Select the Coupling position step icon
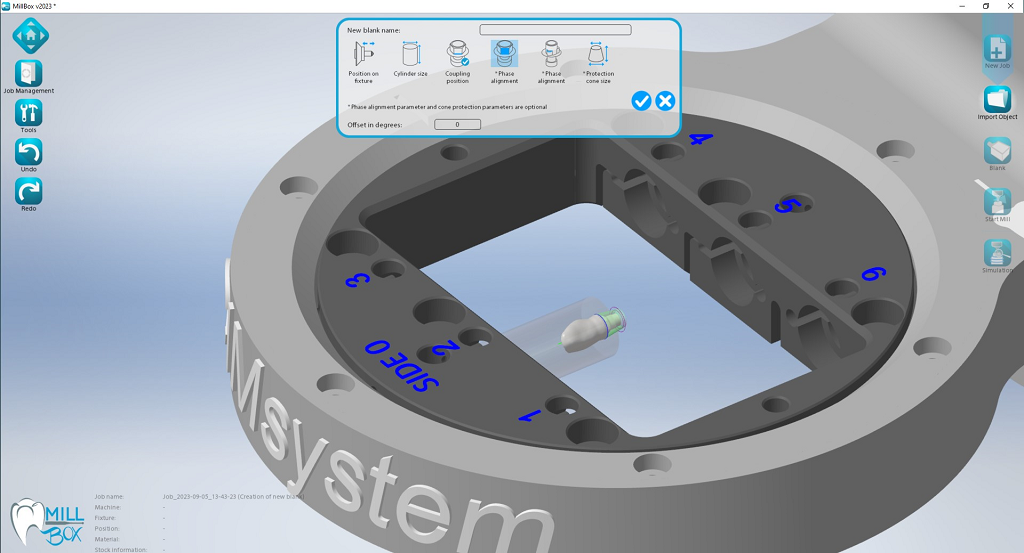The height and width of the screenshot is (553, 1024). pyautogui.click(x=457, y=54)
